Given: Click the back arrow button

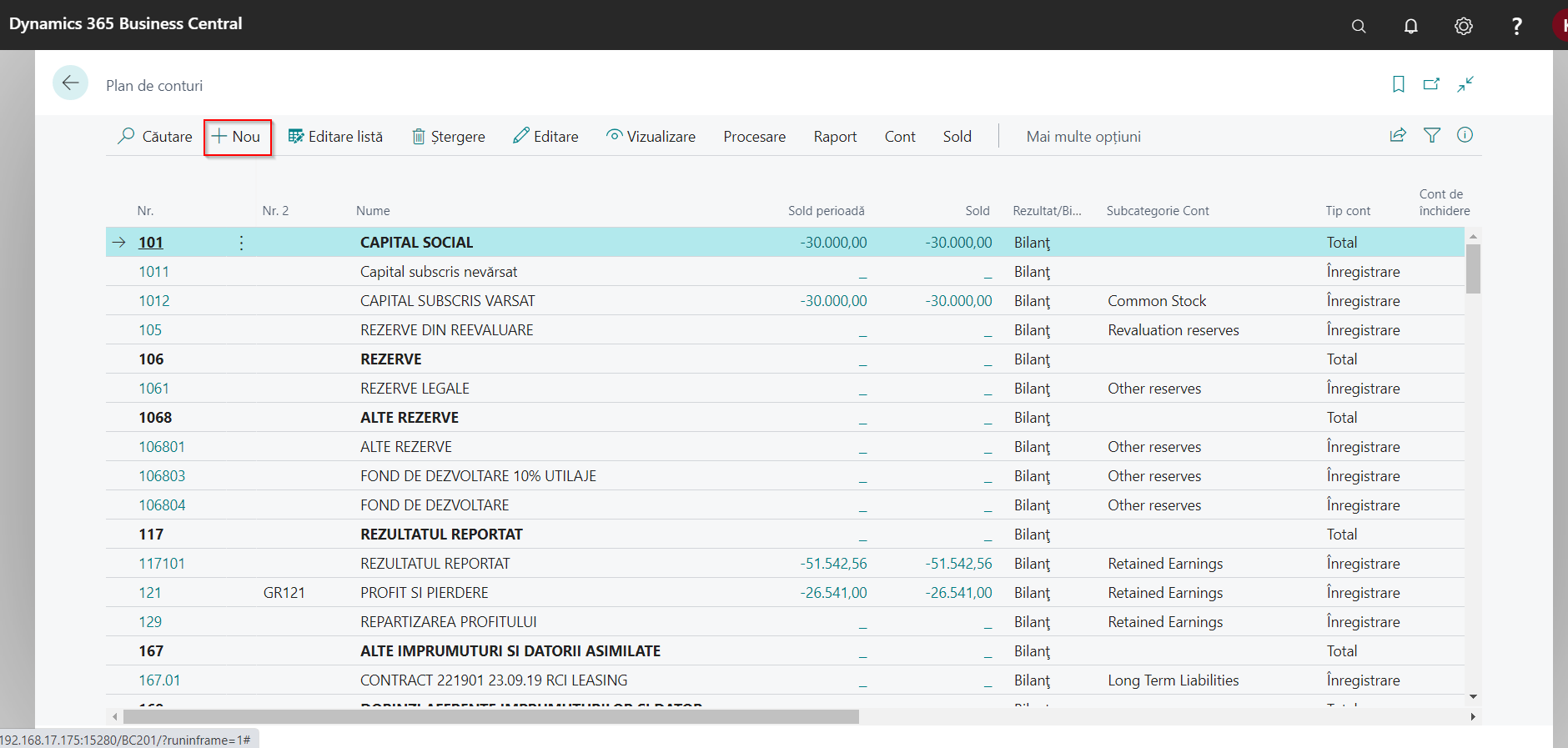Looking at the screenshot, I should point(70,83).
